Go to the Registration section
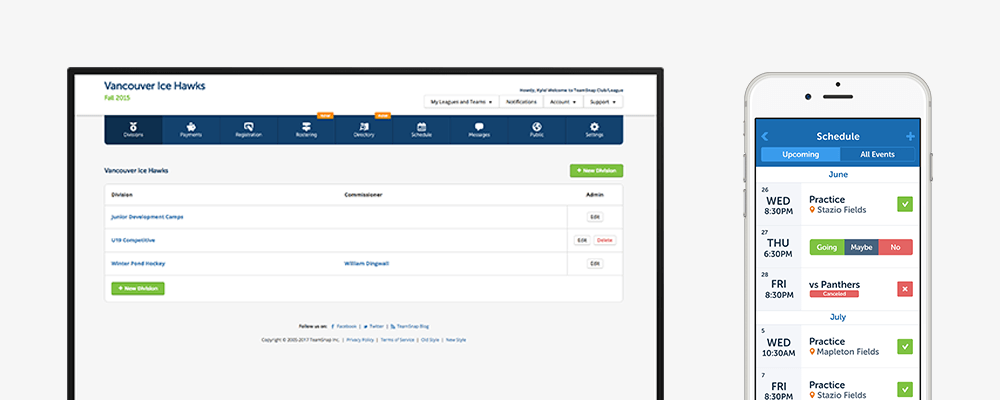 pyautogui.click(x=249, y=130)
